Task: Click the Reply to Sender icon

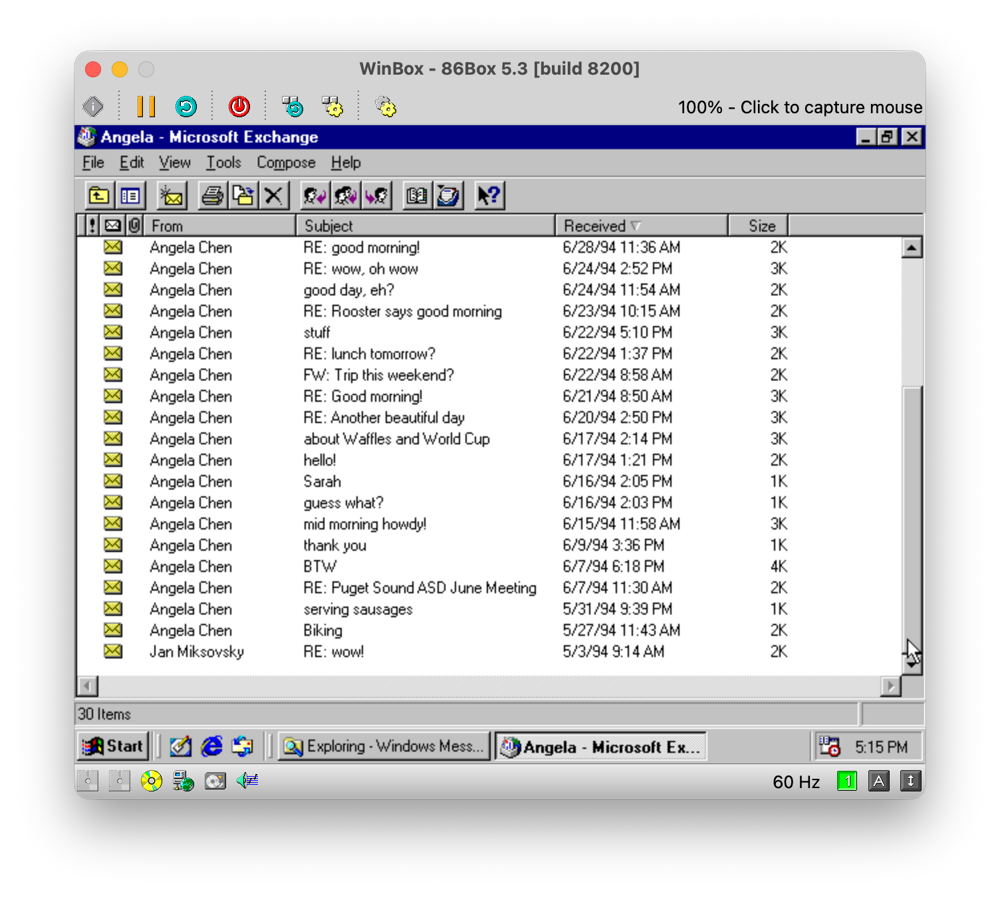Action: click(315, 196)
